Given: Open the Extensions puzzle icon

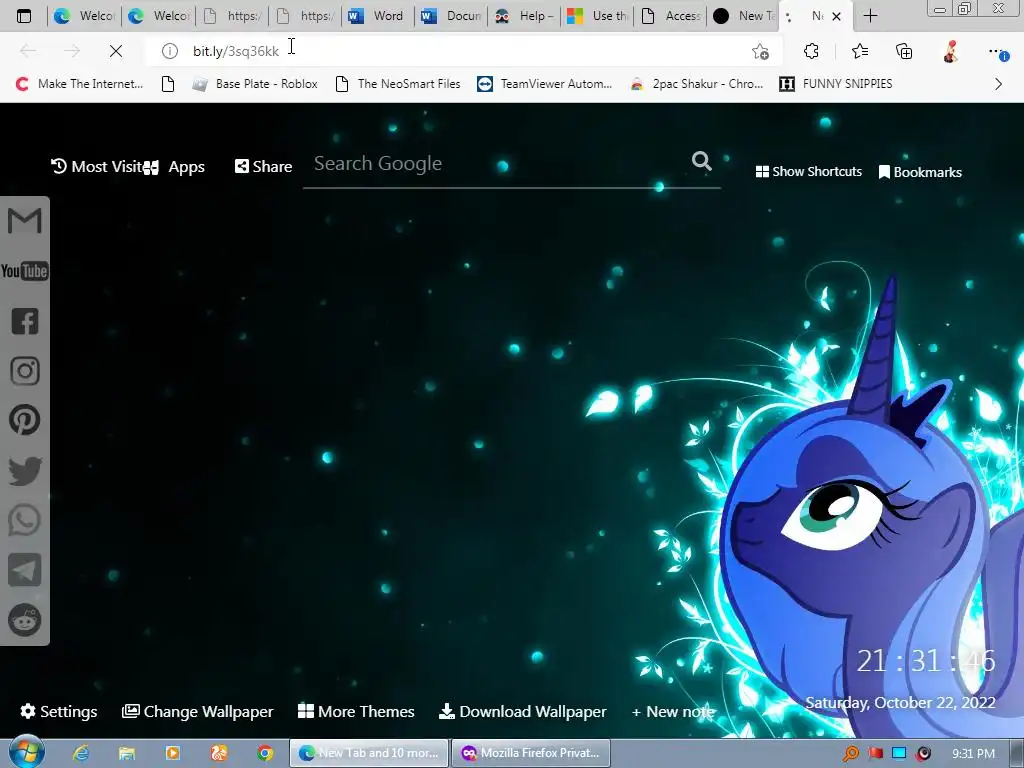Looking at the screenshot, I should 811,51.
